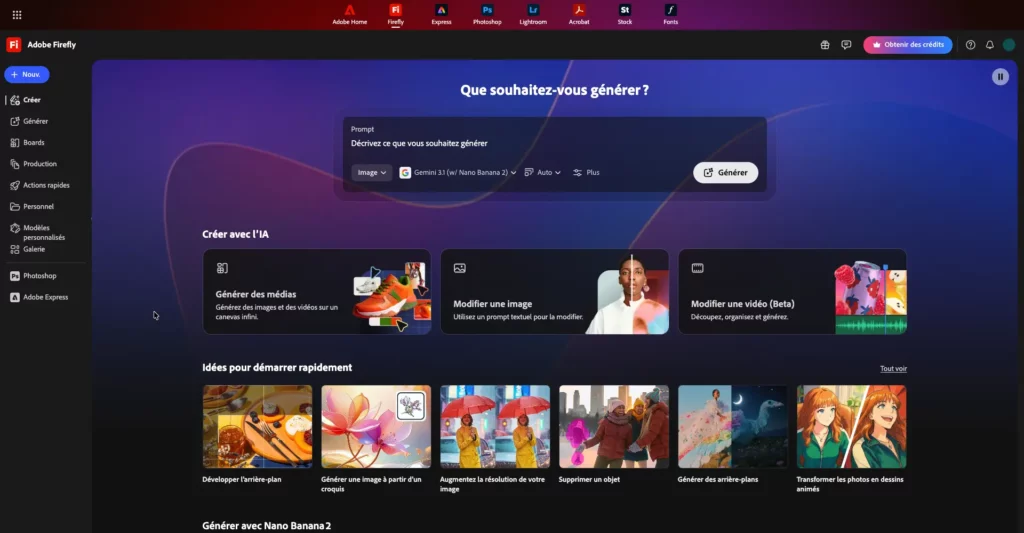The height and width of the screenshot is (533, 1024).
Task: Open Modifier une image card
Action: coord(554,291)
